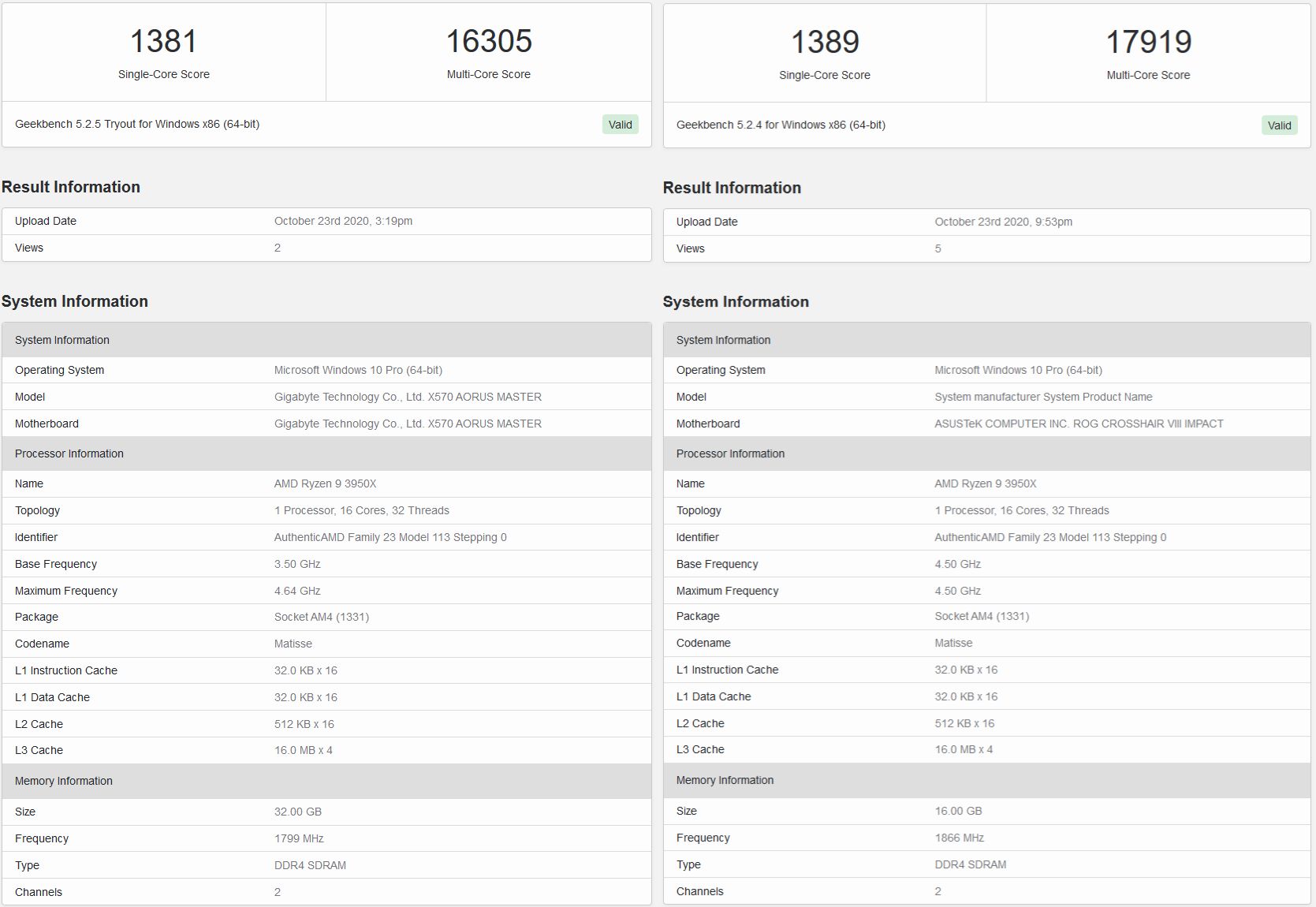Click the 1389 single-core score
The image size is (1316, 907).
pos(825,42)
